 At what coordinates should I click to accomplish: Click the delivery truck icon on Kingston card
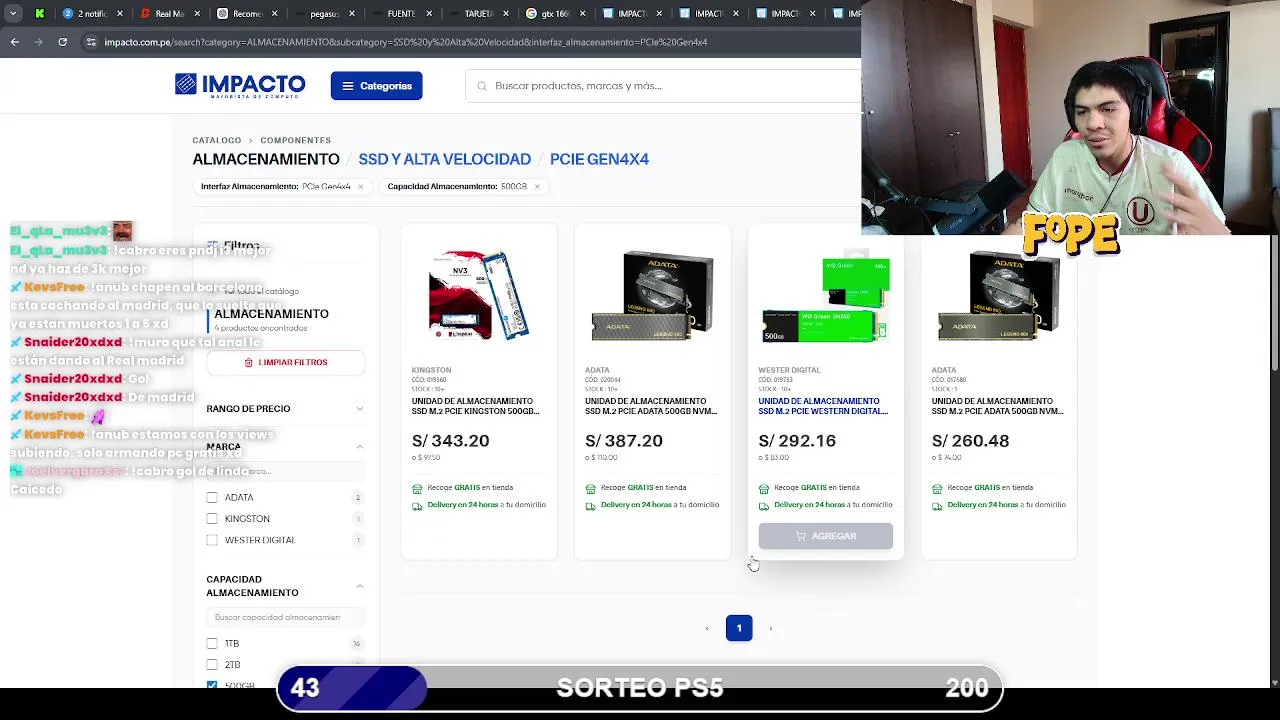tap(417, 505)
